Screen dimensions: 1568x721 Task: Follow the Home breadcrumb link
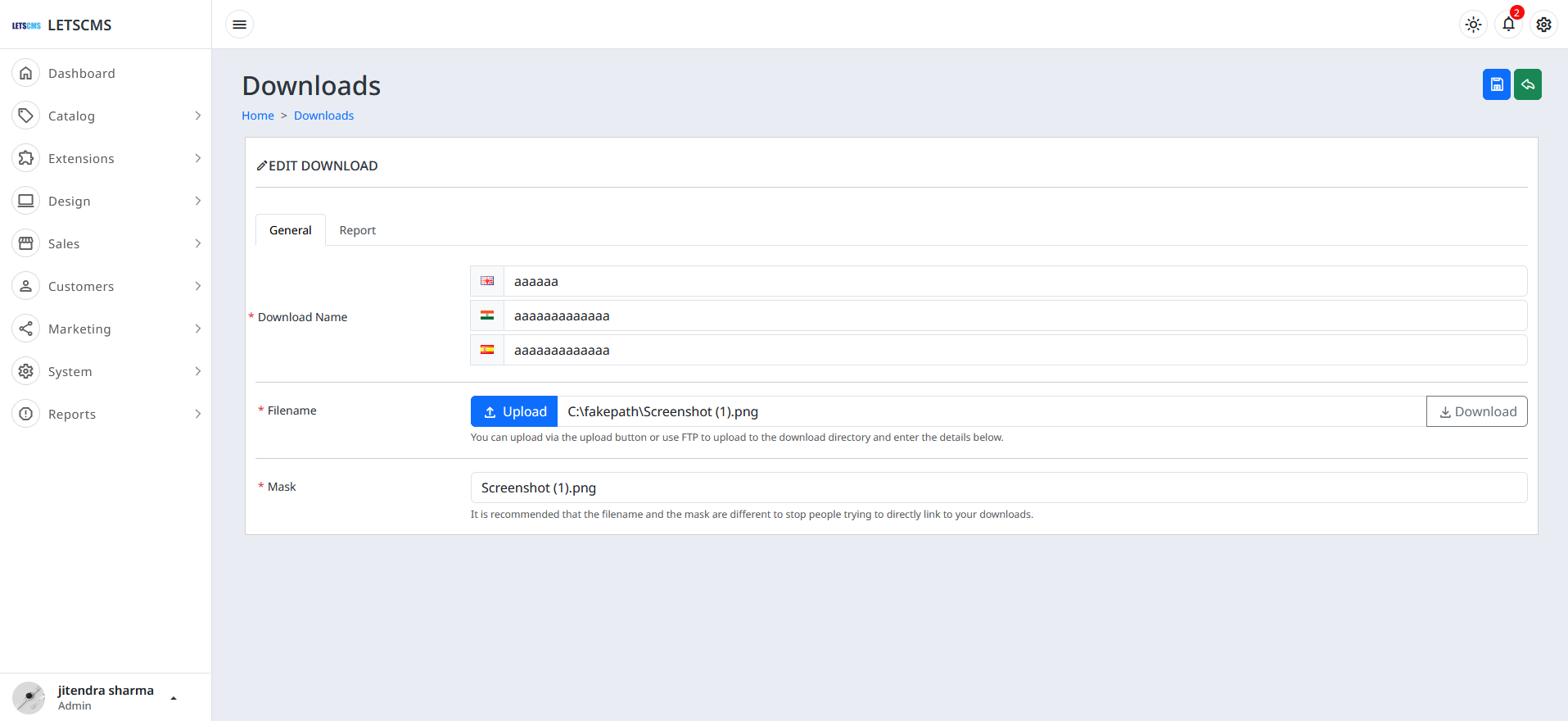257,116
